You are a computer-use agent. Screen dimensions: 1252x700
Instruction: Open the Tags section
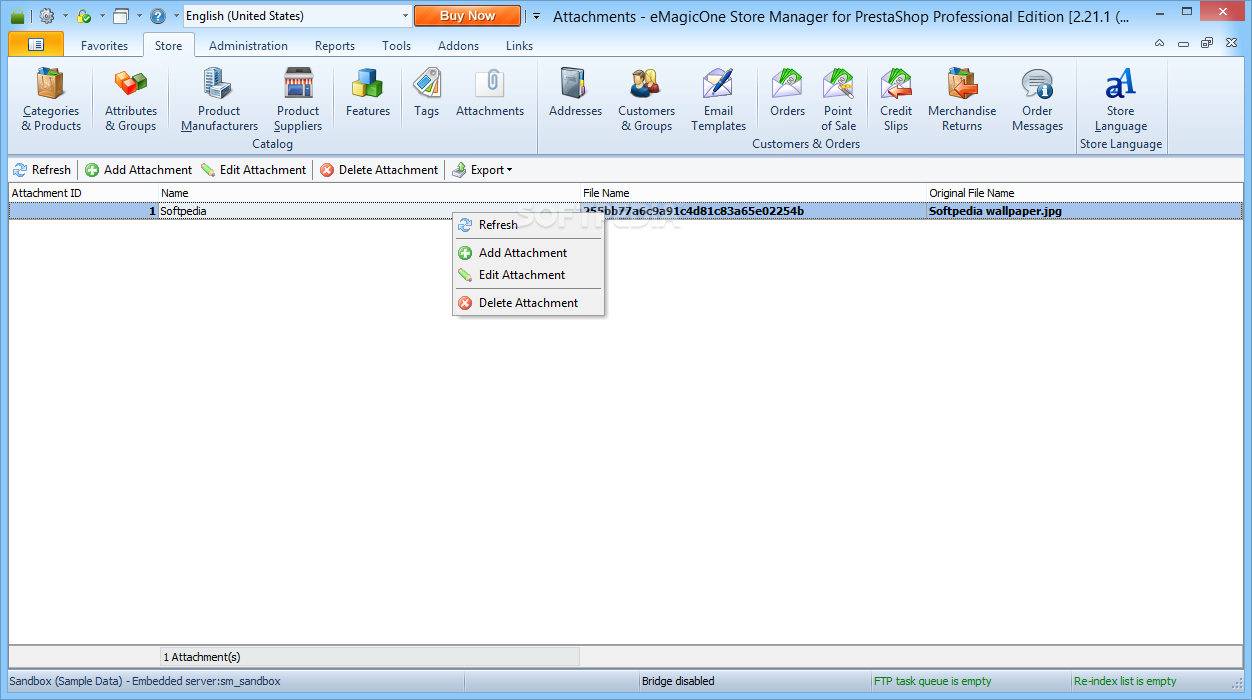pyautogui.click(x=427, y=94)
